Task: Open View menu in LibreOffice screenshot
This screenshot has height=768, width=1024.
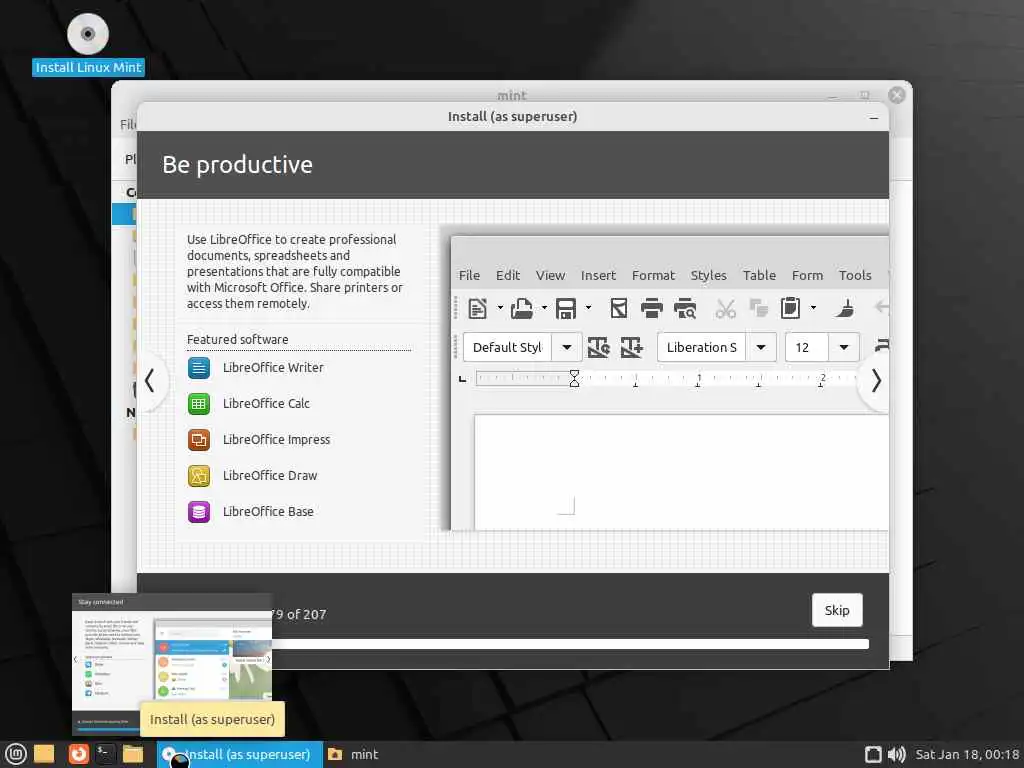Action: (x=550, y=276)
